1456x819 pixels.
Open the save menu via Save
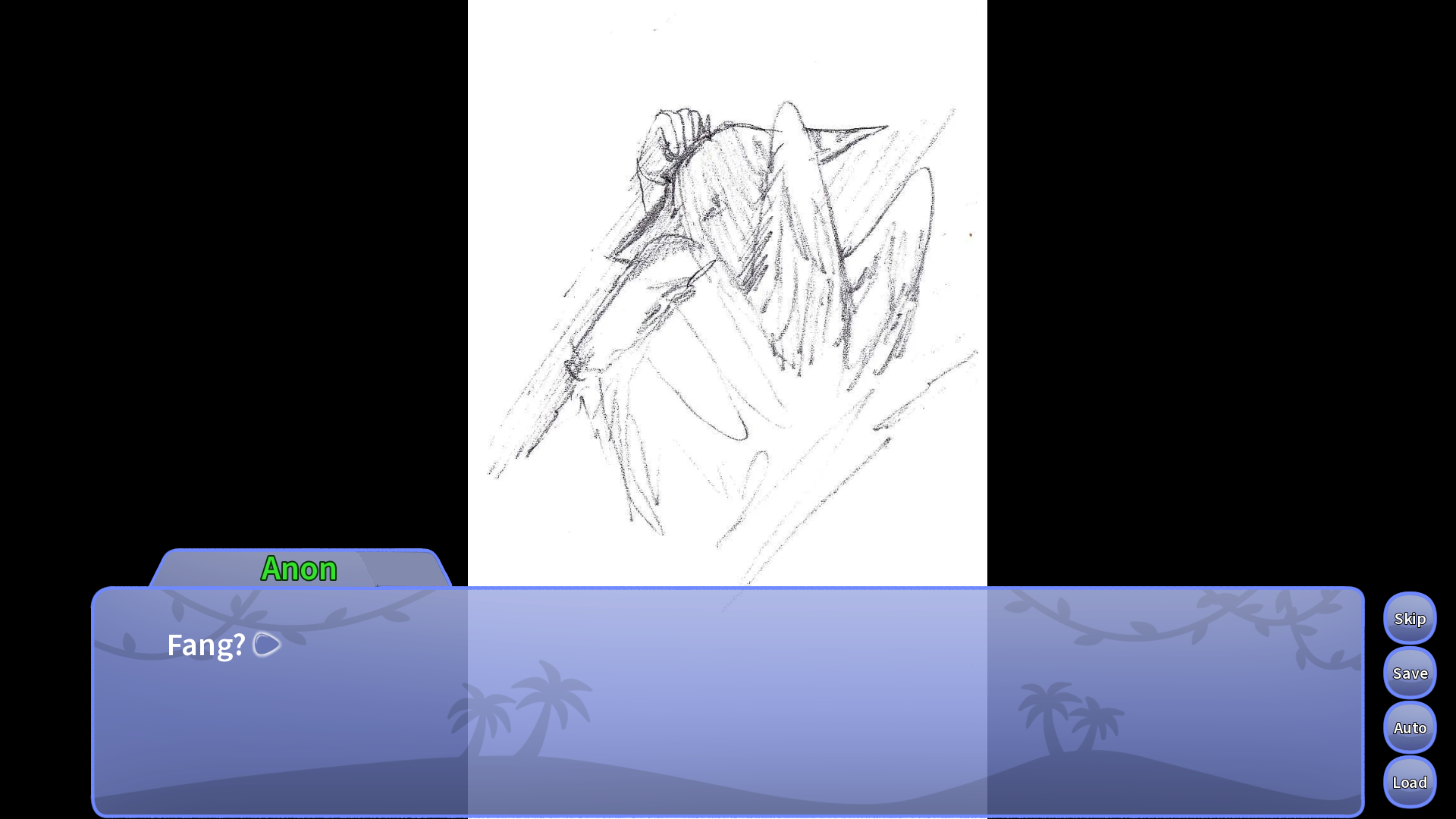point(1409,673)
